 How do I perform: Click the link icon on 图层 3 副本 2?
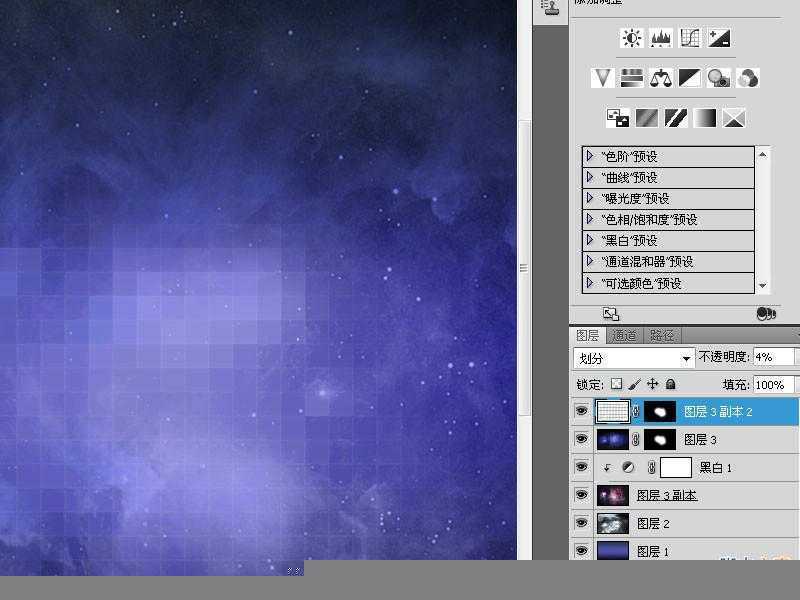click(636, 411)
